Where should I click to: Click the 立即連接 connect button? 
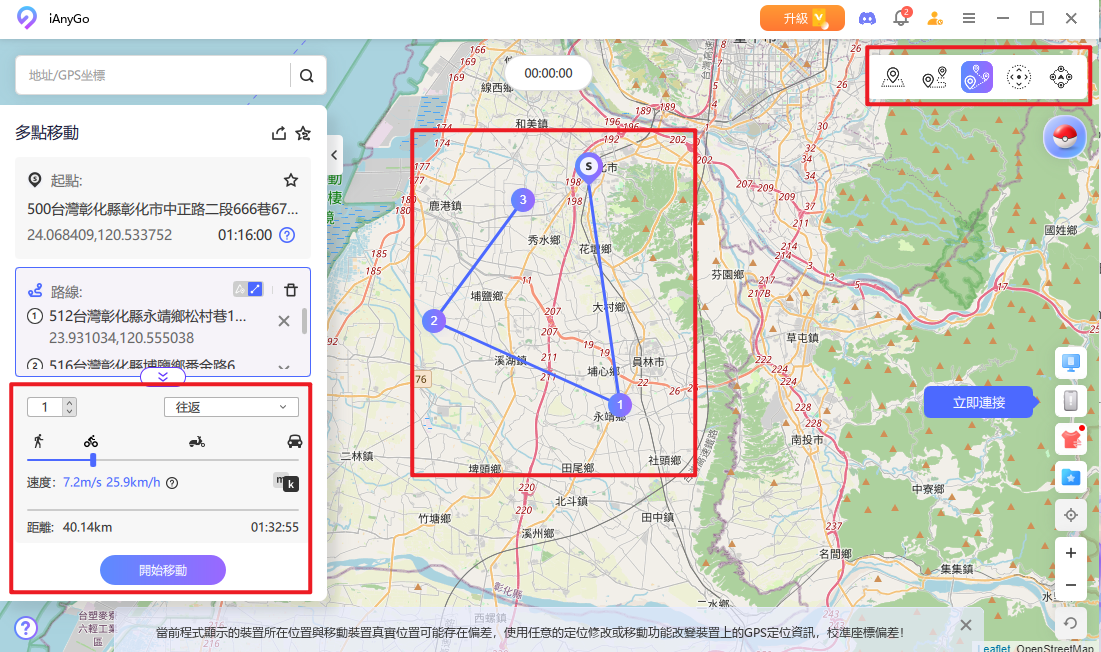[x=979, y=402]
